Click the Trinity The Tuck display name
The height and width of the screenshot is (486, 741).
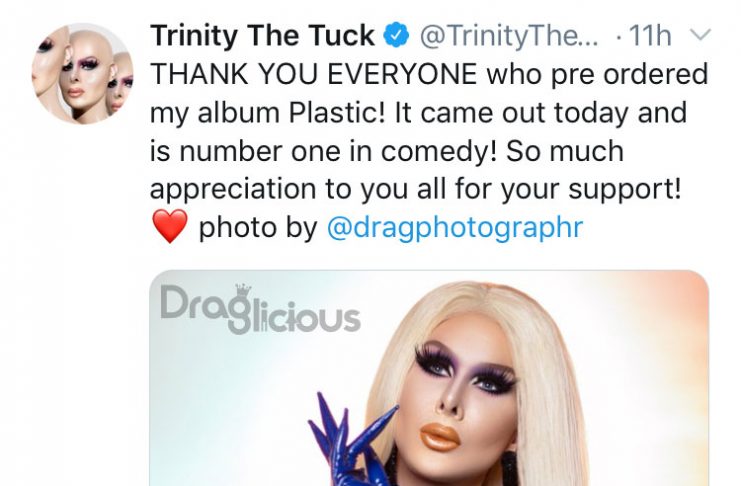263,36
